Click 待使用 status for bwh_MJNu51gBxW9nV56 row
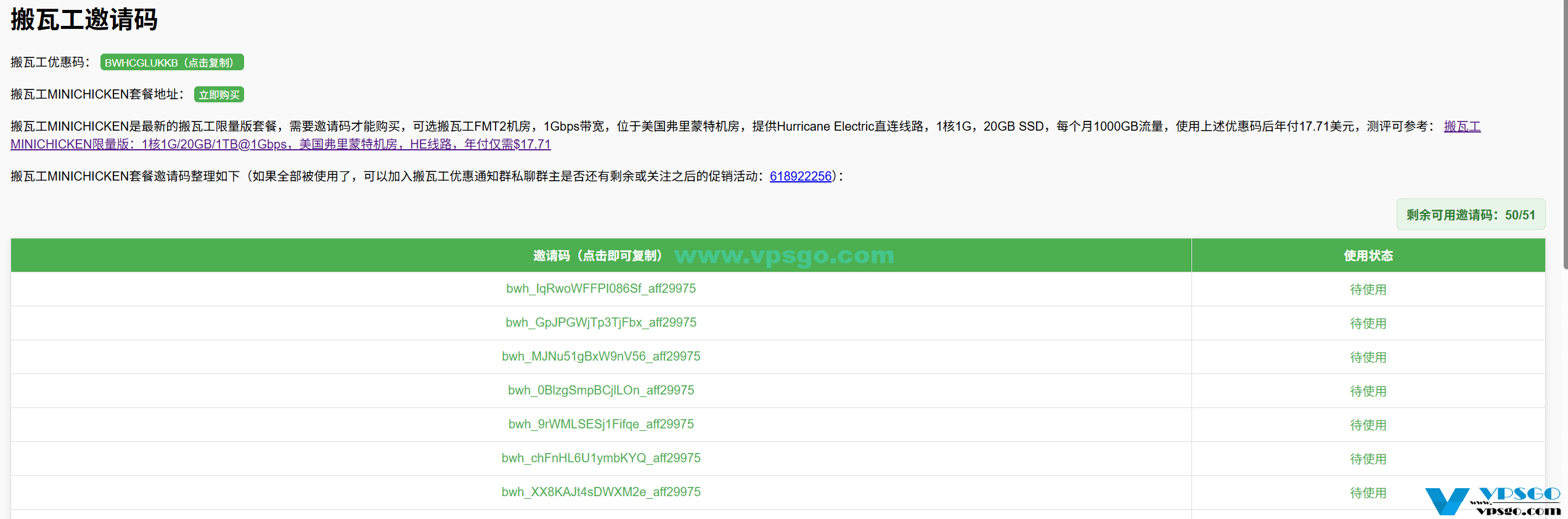This screenshot has width=1568, height=519. pos(1368,357)
